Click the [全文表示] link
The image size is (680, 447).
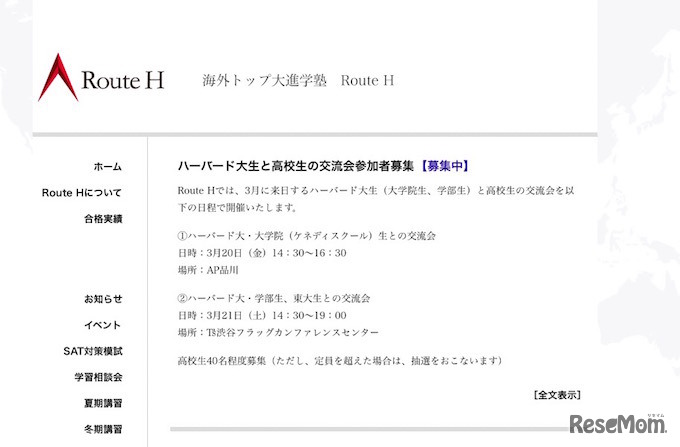[557, 395]
